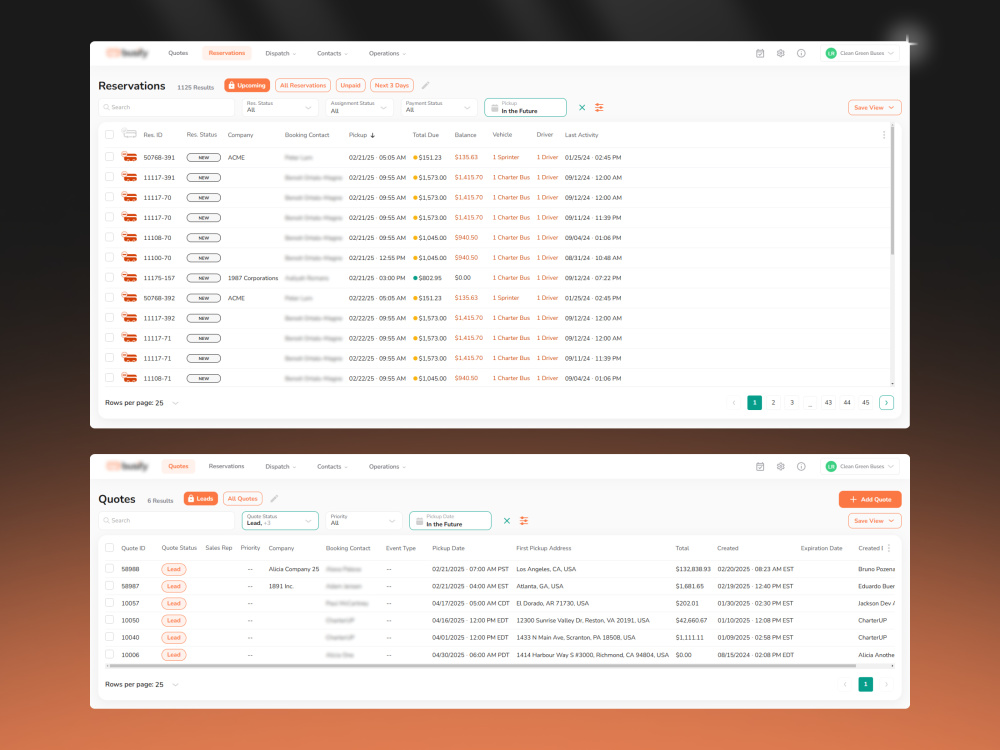Open Pickup In the Future filter in Reservations
The width and height of the screenshot is (1000, 750).
[x=525, y=108]
